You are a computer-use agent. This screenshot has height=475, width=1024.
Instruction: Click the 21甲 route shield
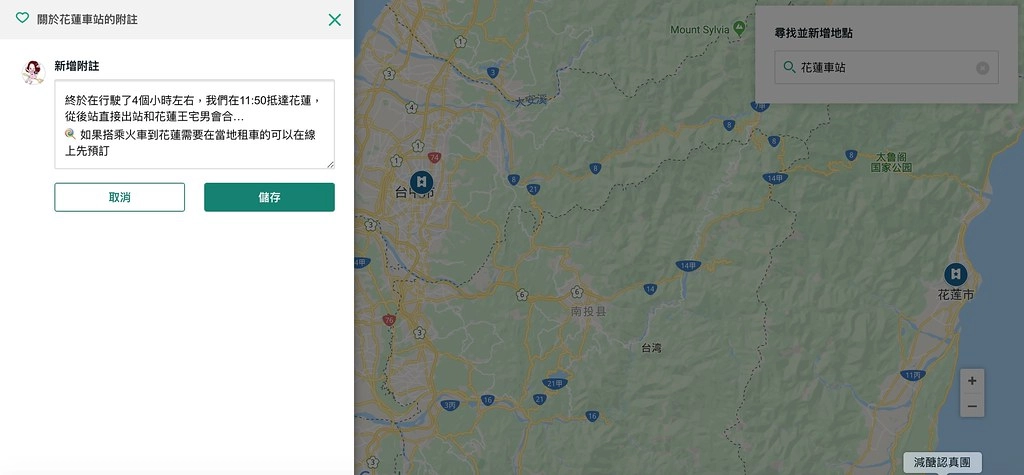coord(554,384)
